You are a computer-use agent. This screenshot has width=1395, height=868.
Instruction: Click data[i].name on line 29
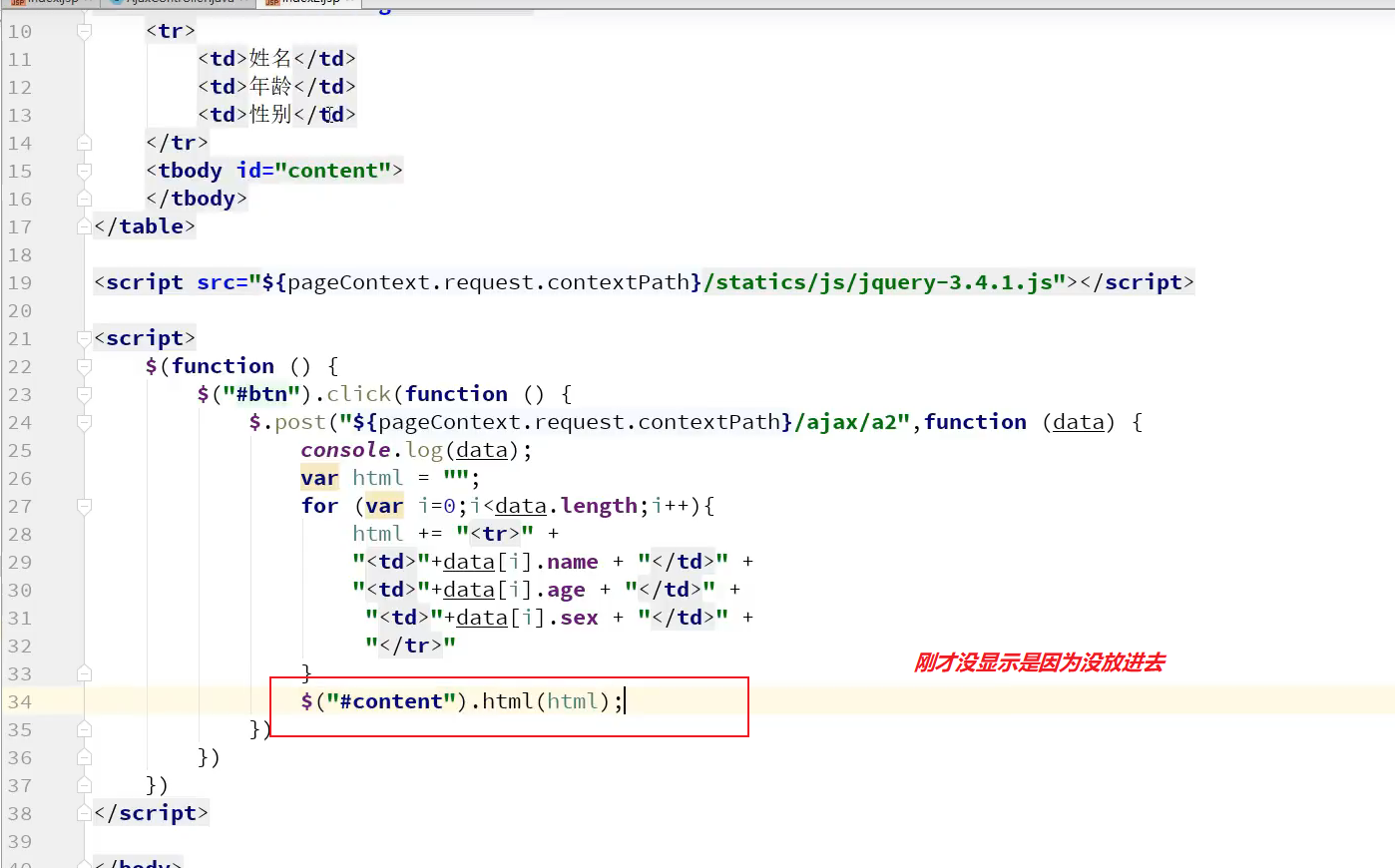point(521,562)
